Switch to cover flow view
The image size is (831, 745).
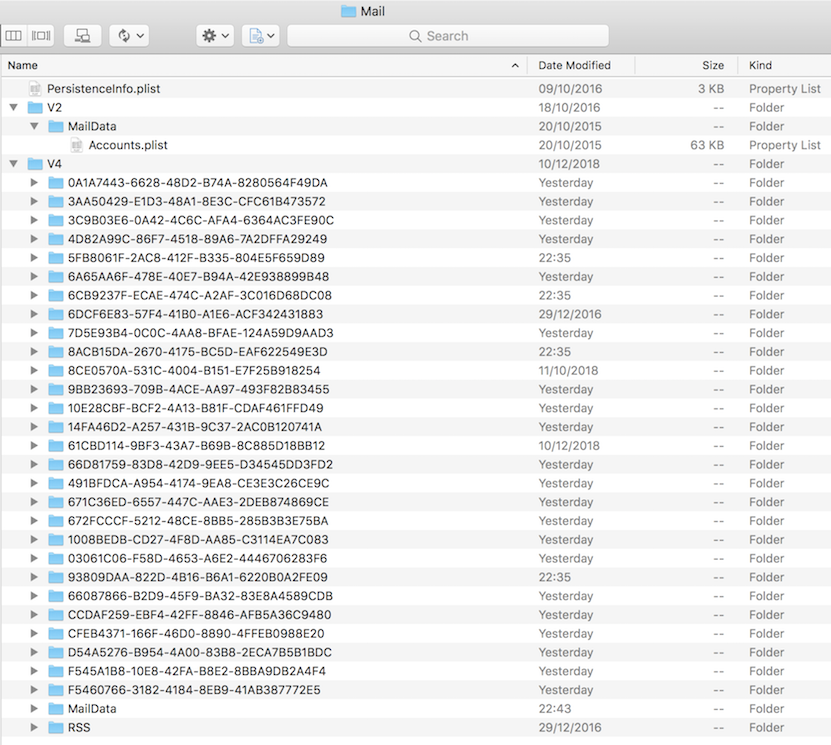coord(41,36)
